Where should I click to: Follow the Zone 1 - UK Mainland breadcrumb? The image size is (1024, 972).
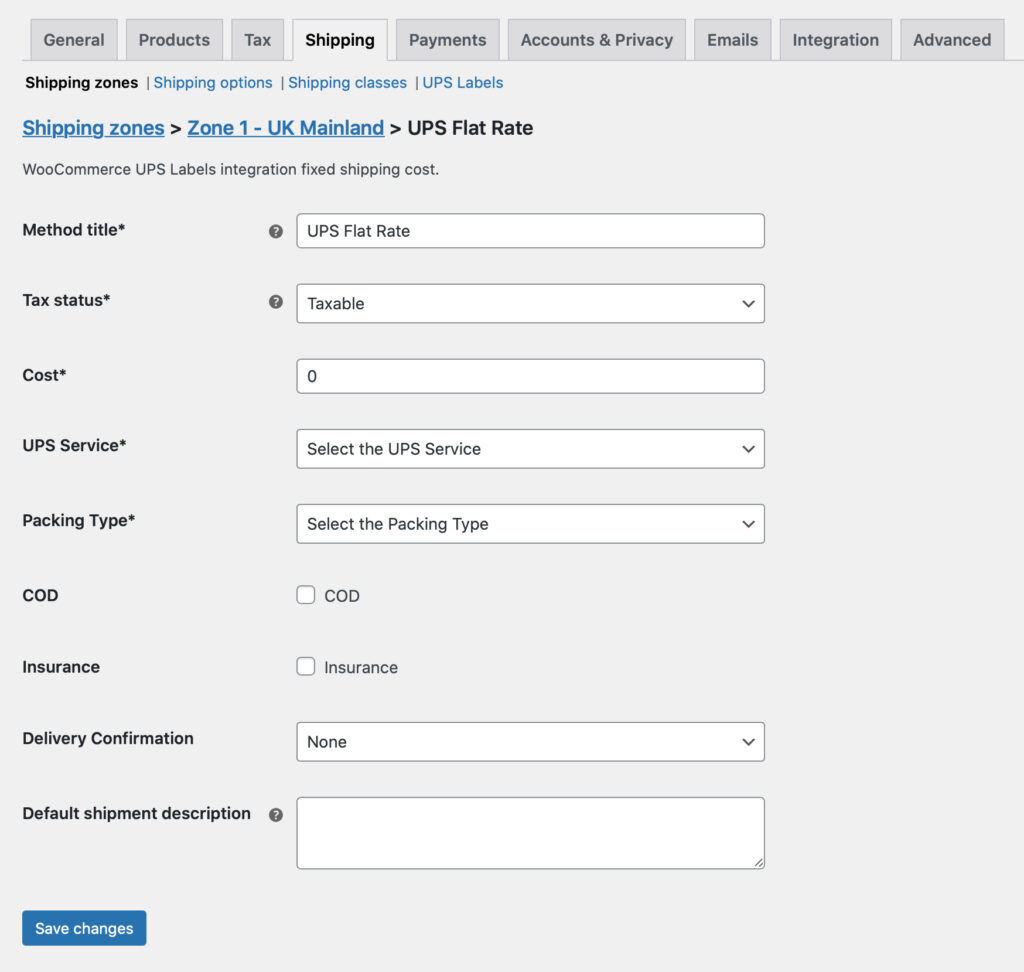285,128
